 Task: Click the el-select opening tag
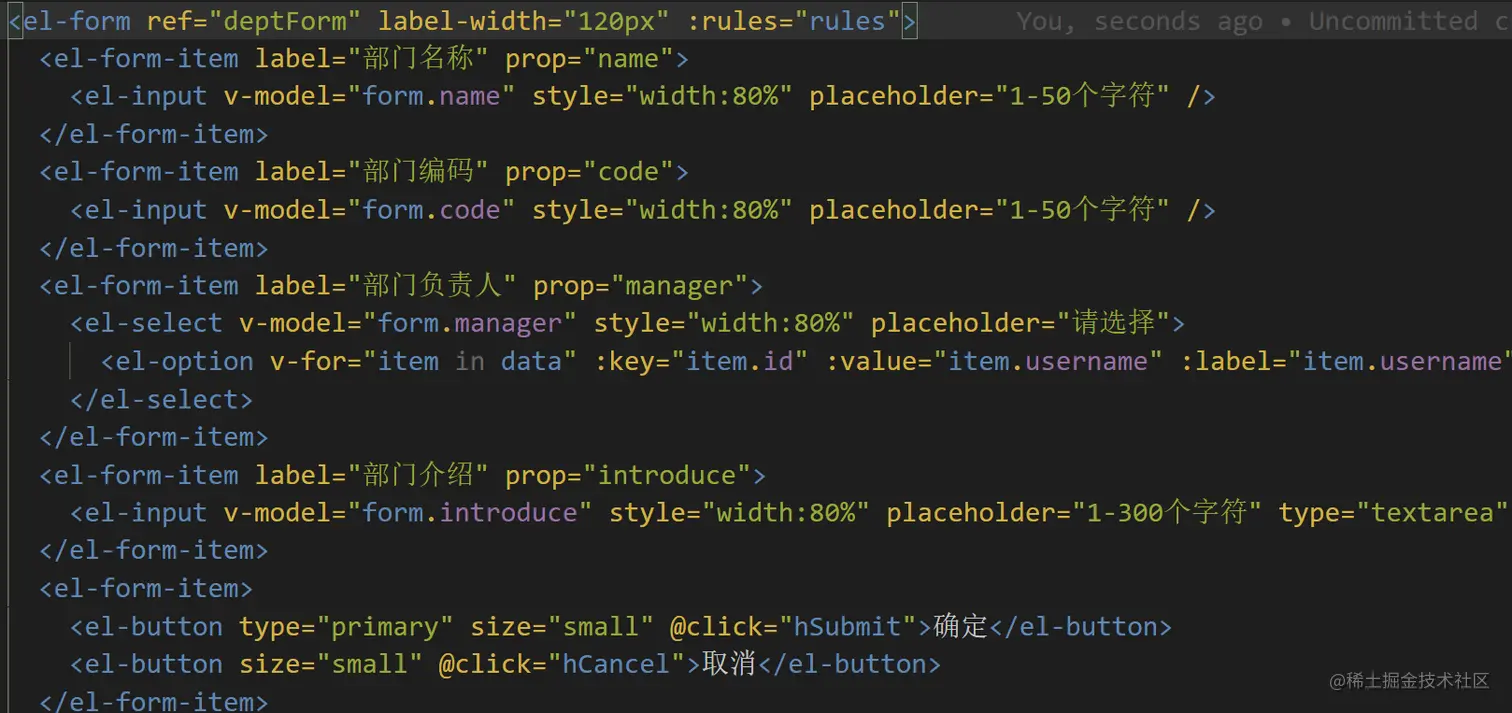click(x=143, y=322)
